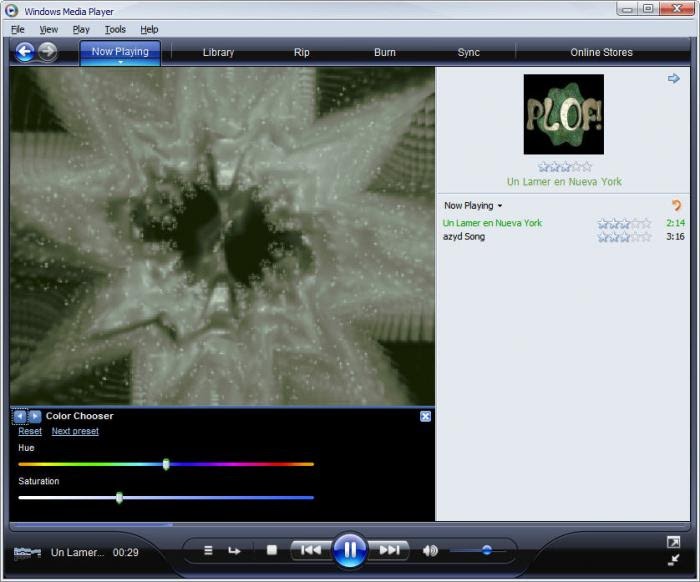The height and width of the screenshot is (582, 700).
Task: Switch to the Rip tab
Action: click(302, 52)
